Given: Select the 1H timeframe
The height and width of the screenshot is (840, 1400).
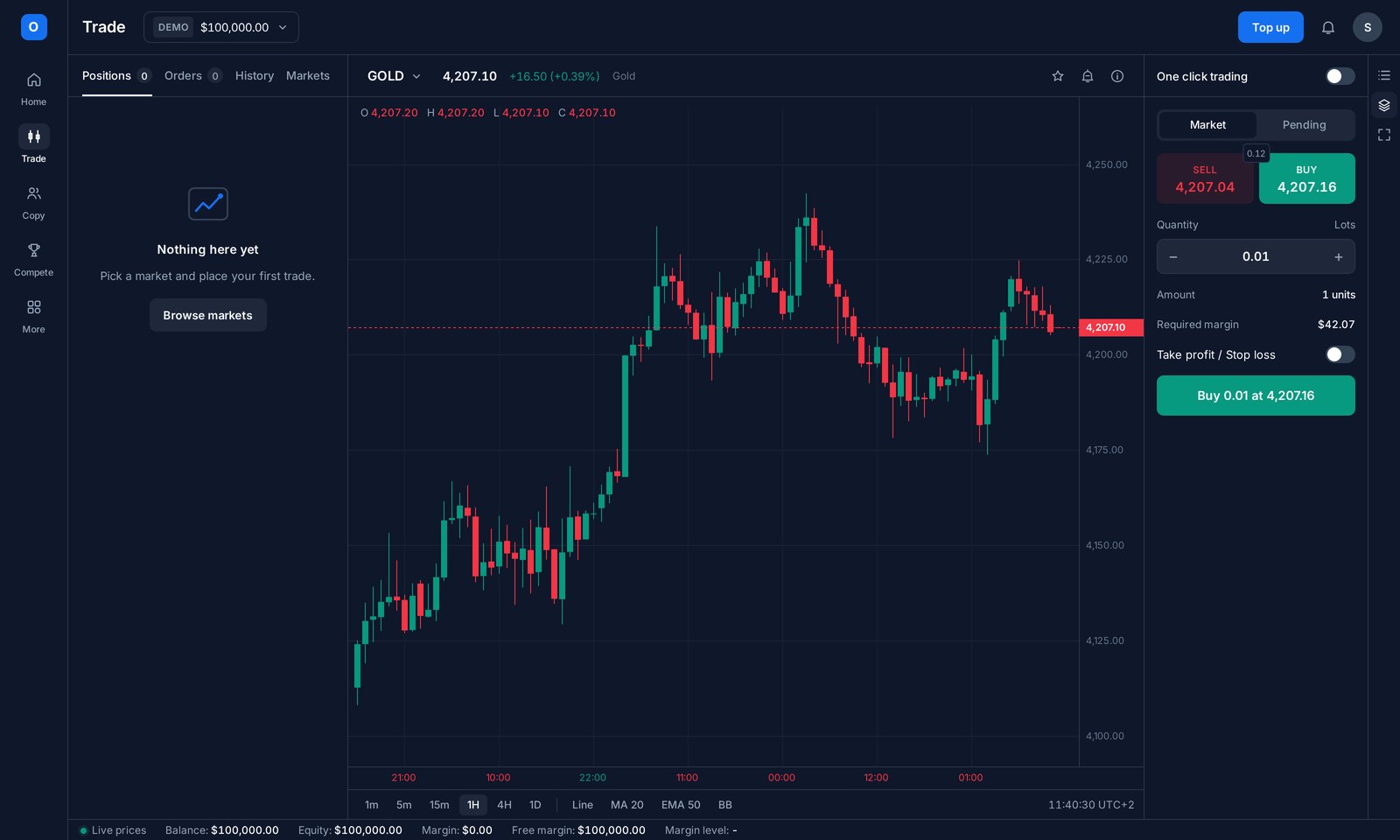Looking at the screenshot, I should [x=472, y=805].
